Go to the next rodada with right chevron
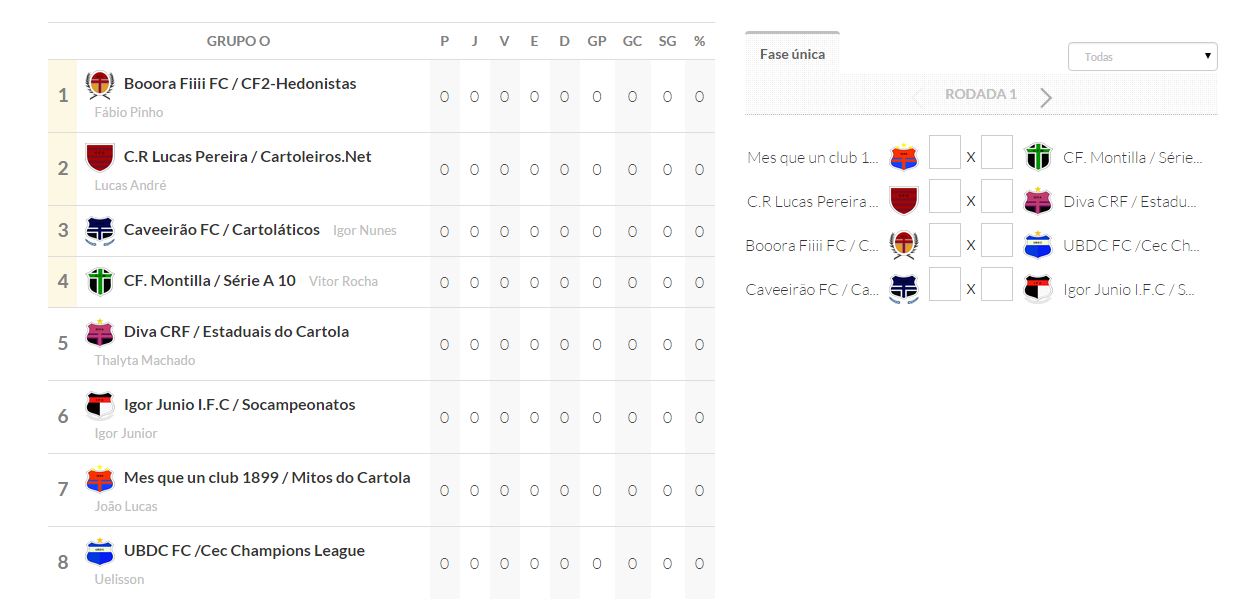Screen dimensions: 1239x605 [x=1046, y=97]
